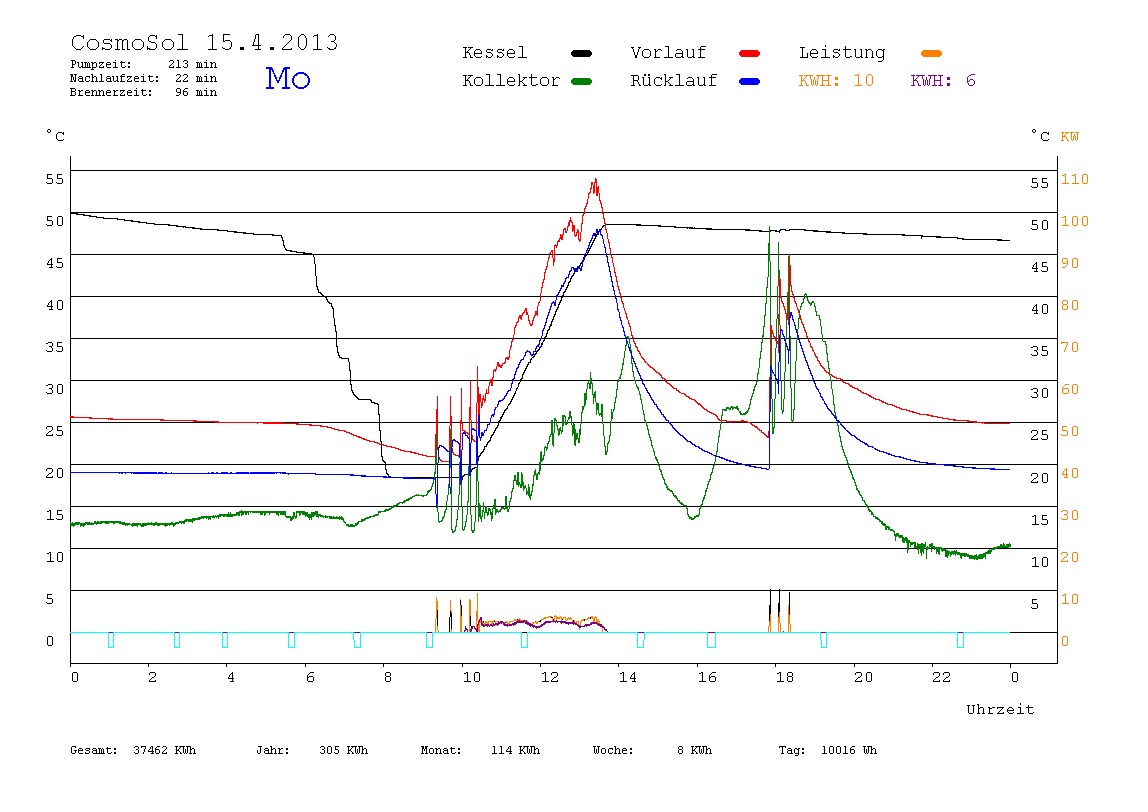Select the hour '14' time-axis tick
This screenshot has height=812, width=1148.
coord(627,677)
